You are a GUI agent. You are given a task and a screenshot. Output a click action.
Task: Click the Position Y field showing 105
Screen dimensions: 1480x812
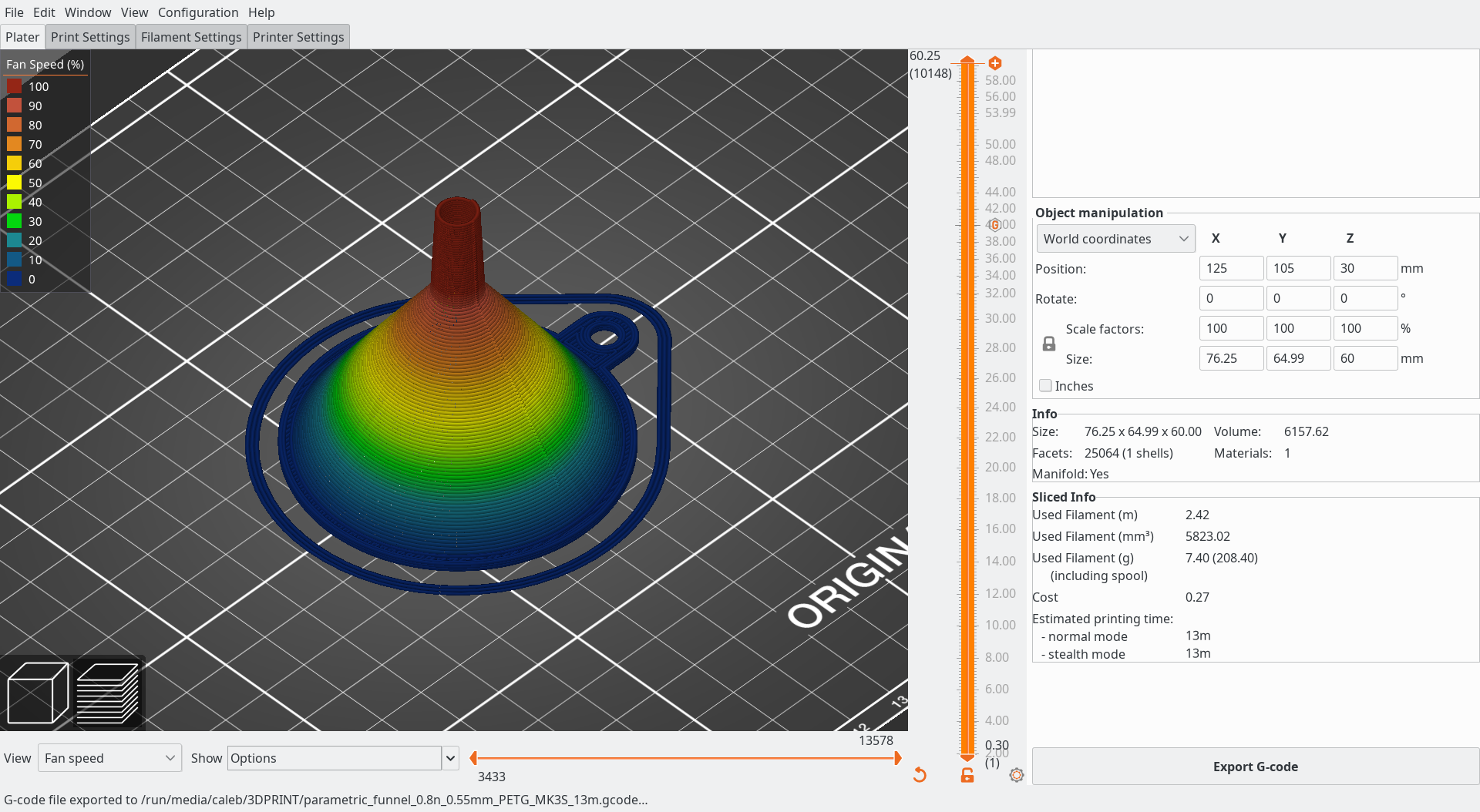point(1298,268)
